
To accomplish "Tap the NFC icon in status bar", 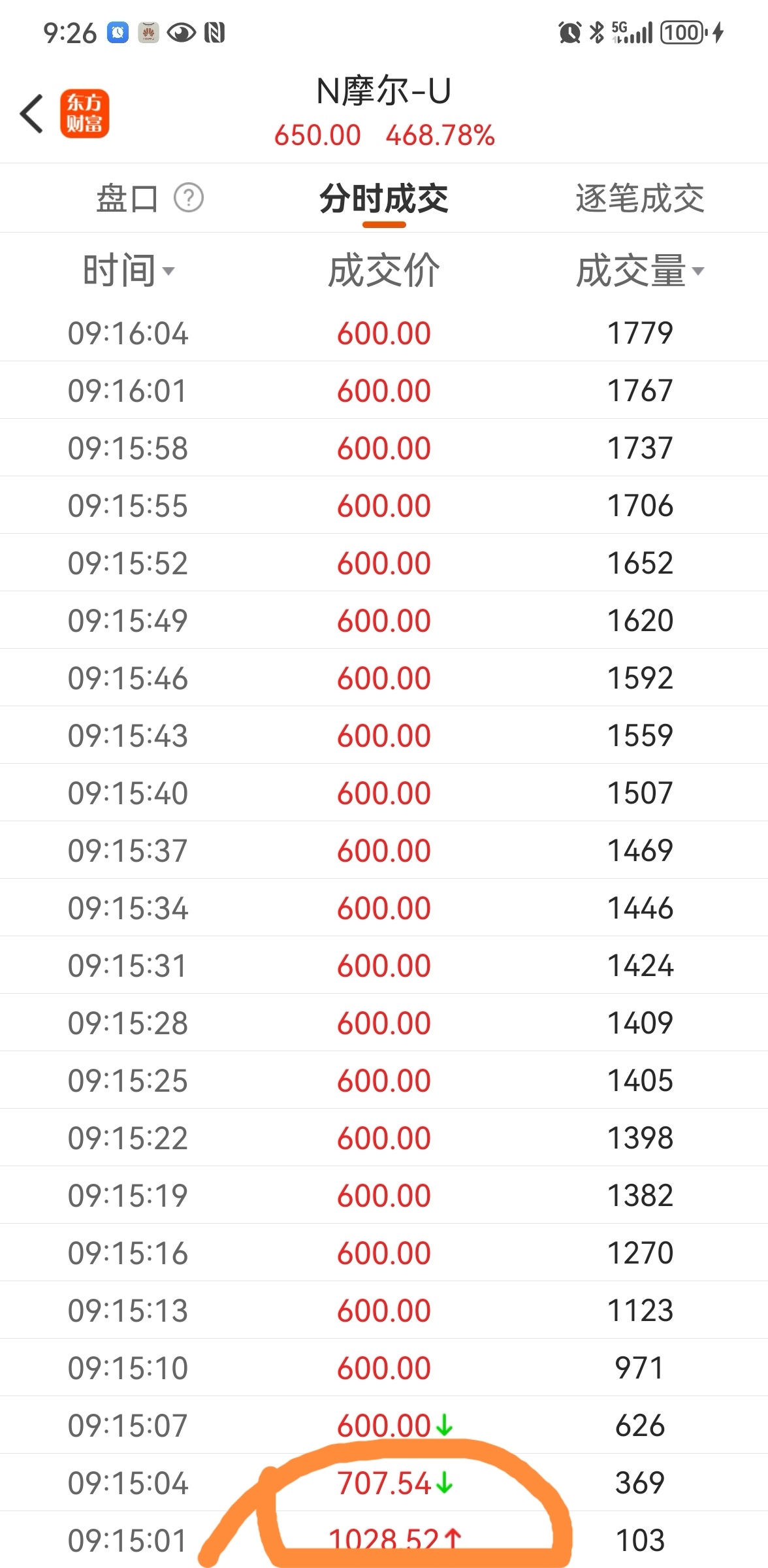I will tap(214, 32).
